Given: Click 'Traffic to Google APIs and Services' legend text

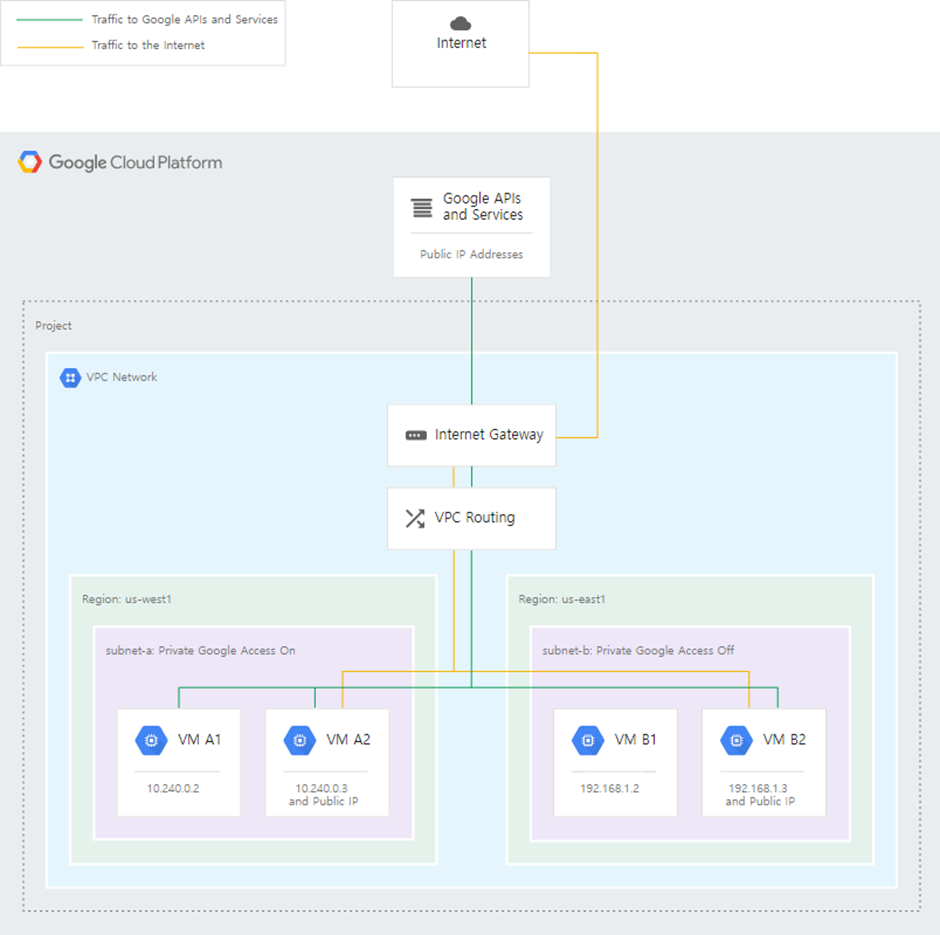Looking at the screenshot, I should [x=185, y=19].
